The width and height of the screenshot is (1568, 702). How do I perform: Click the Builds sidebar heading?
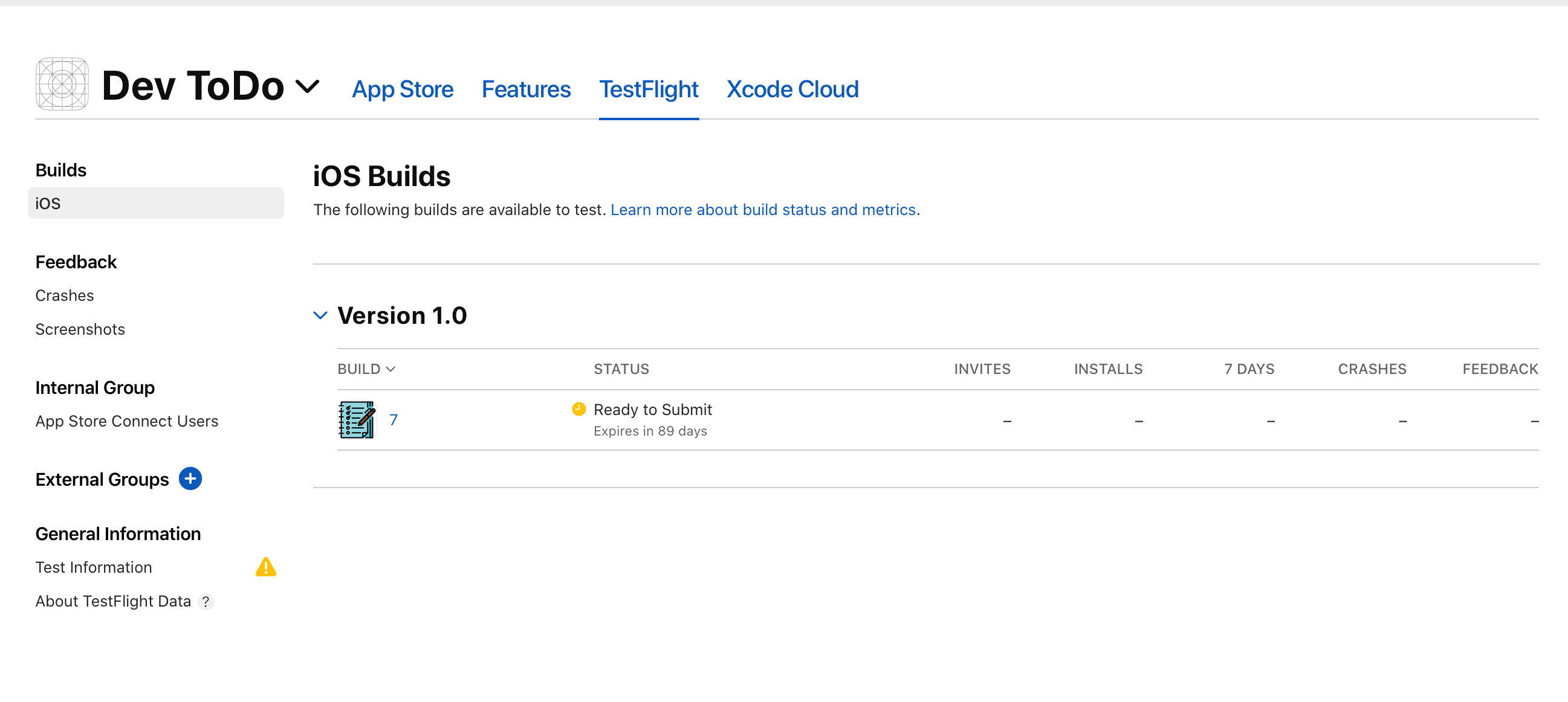tap(61, 170)
